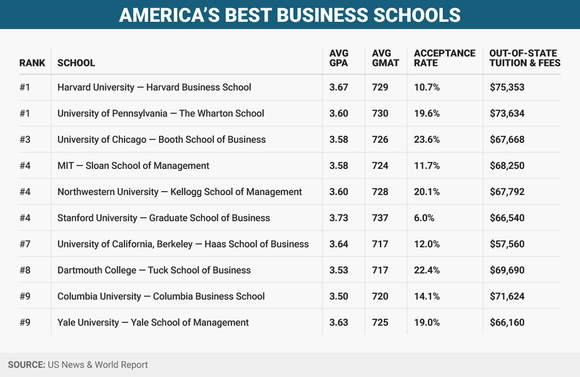Select Stanford Graduate School of Business
The image size is (580, 377).
[x=163, y=218]
